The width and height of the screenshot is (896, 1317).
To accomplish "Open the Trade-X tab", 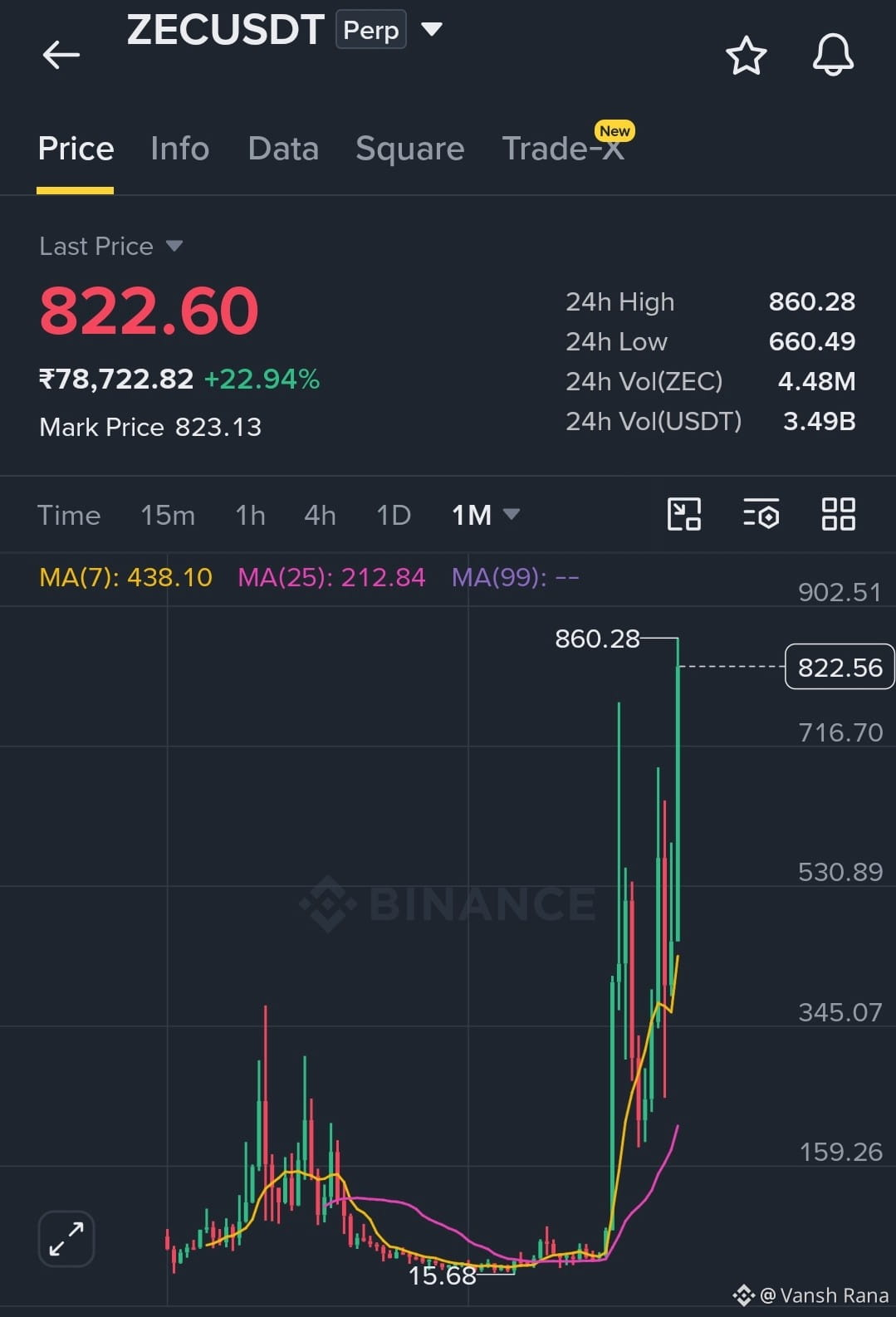I will [563, 149].
